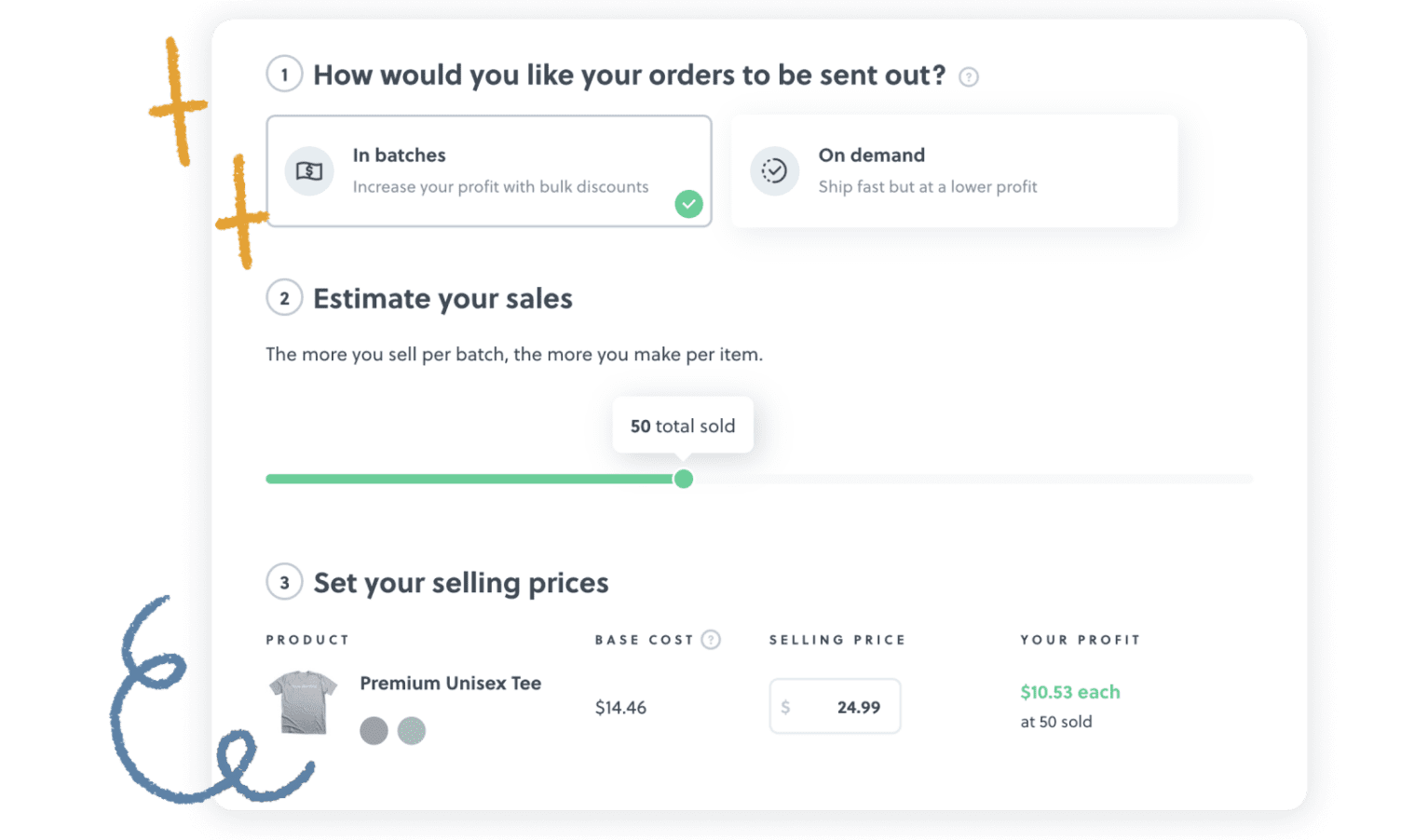
Task: Click the unfilled right portion of the sales slider
Action: coord(969,479)
